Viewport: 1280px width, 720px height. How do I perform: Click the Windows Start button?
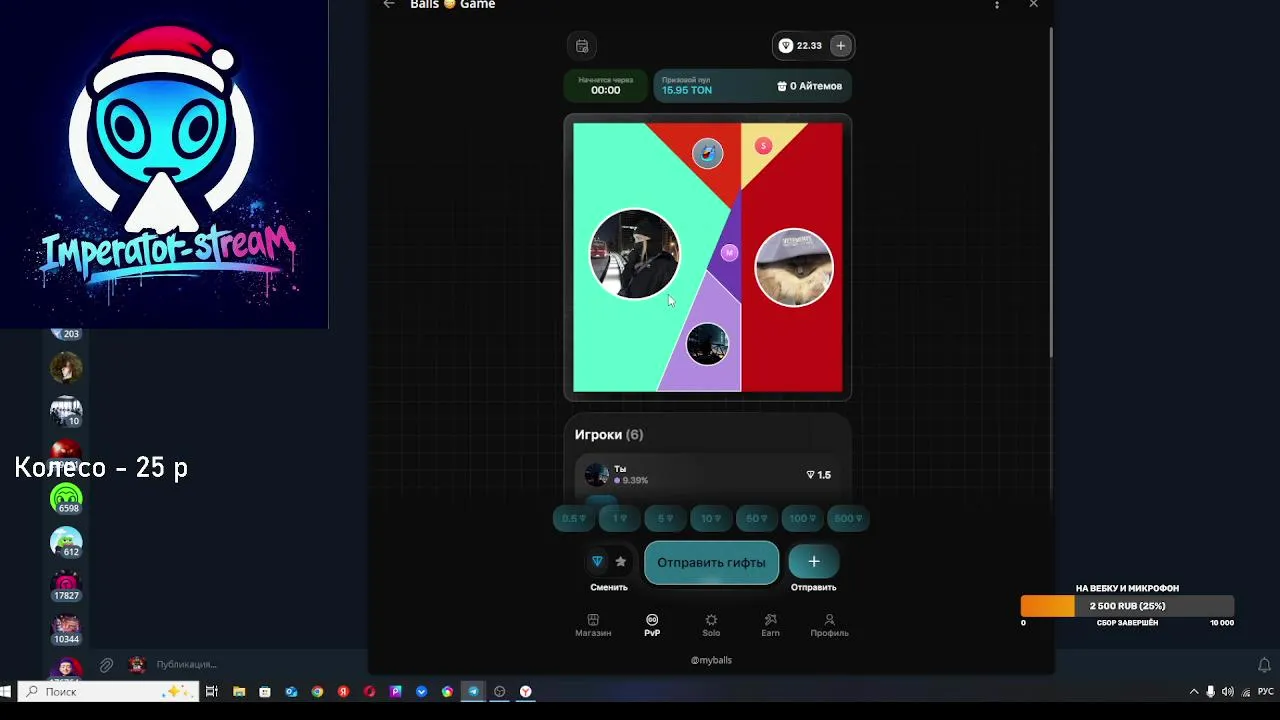[6, 691]
